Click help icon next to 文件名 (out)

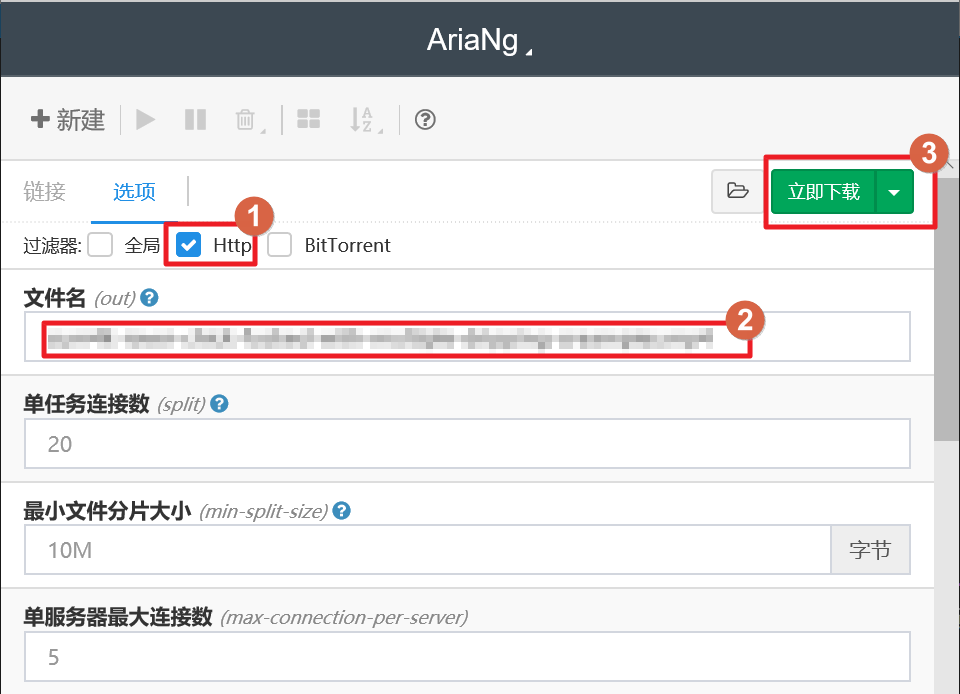(x=150, y=298)
